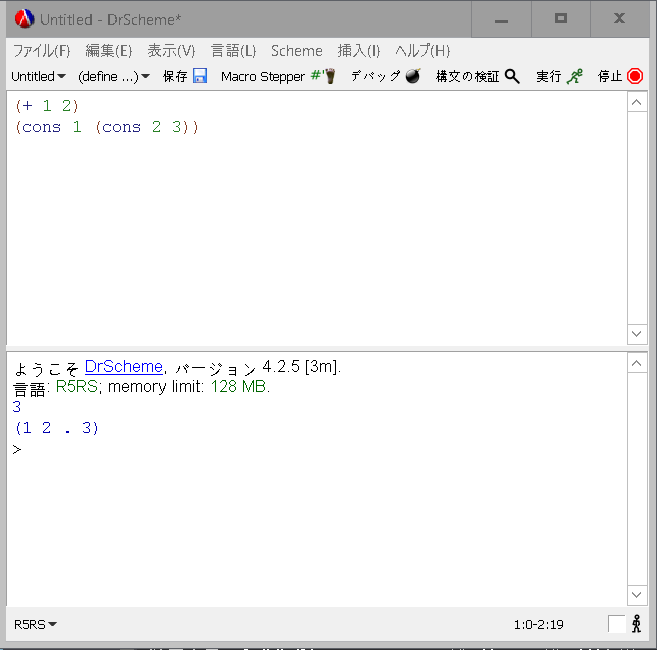This screenshot has width=657, height=650.
Task: Open the ヘルプ(H) menu
Action: click(422, 51)
